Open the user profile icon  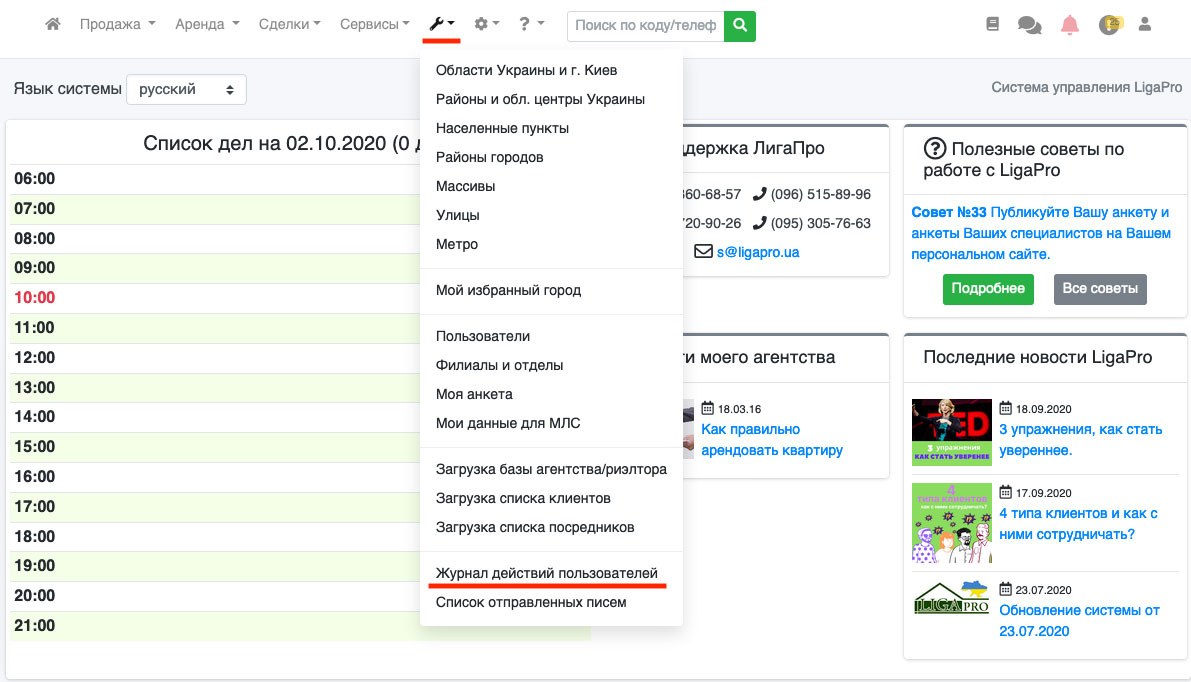1146,24
